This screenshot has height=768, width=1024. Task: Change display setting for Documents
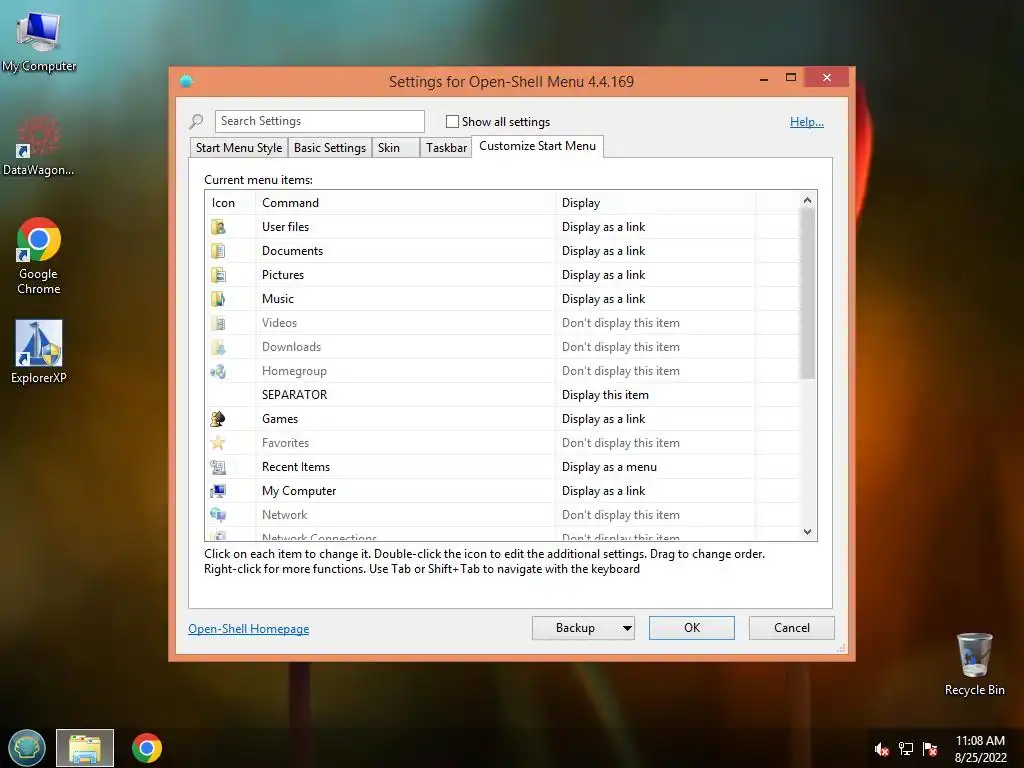603,251
